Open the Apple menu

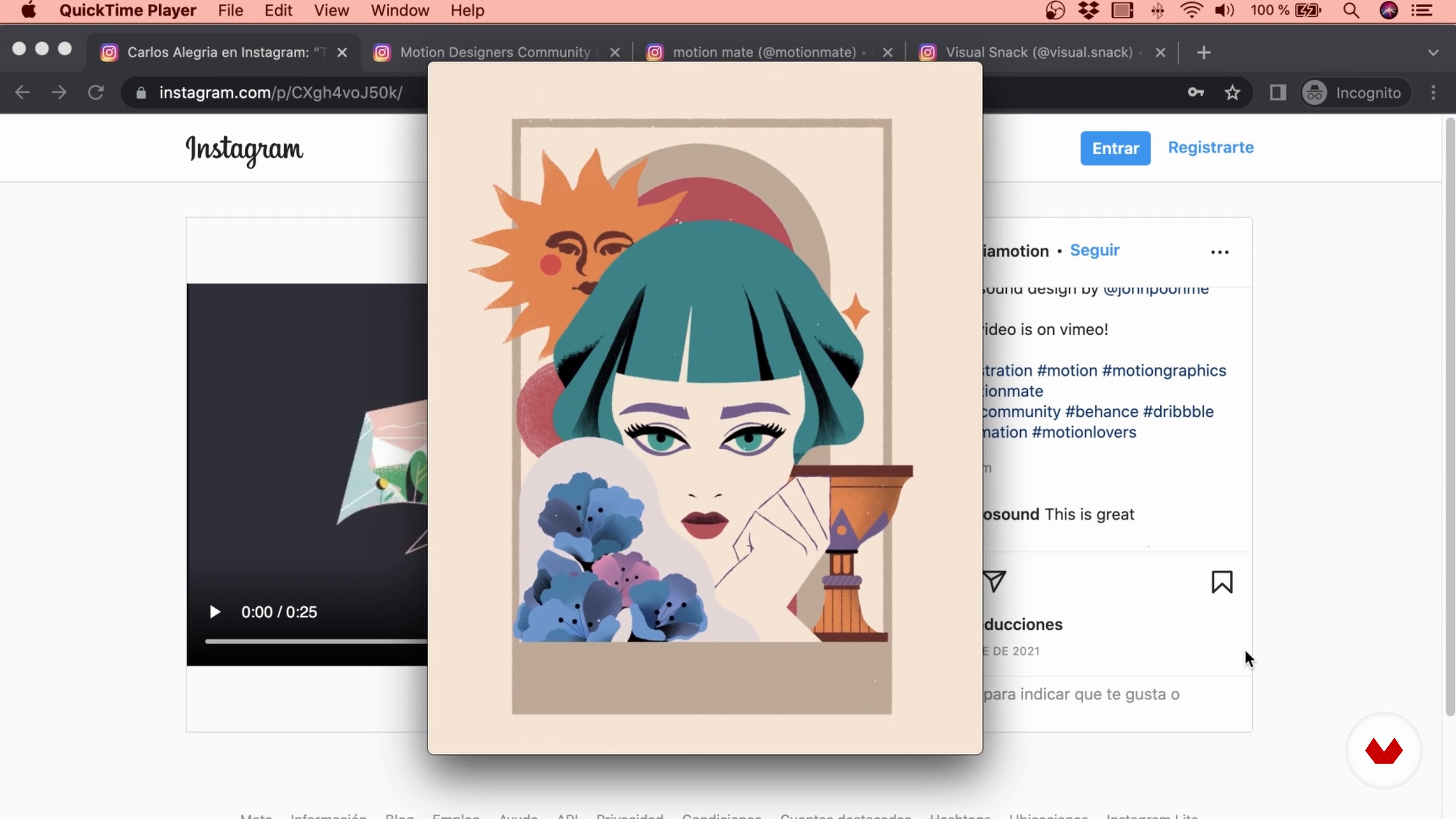click(28, 10)
